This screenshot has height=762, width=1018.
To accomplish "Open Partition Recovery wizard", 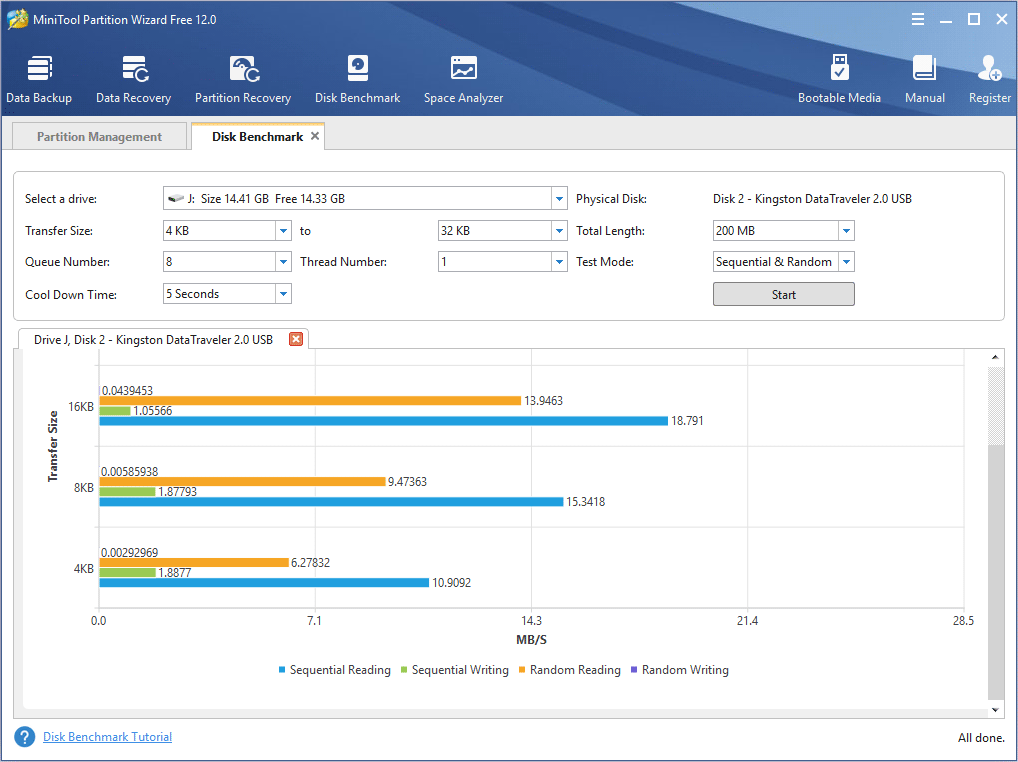I will [x=243, y=79].
